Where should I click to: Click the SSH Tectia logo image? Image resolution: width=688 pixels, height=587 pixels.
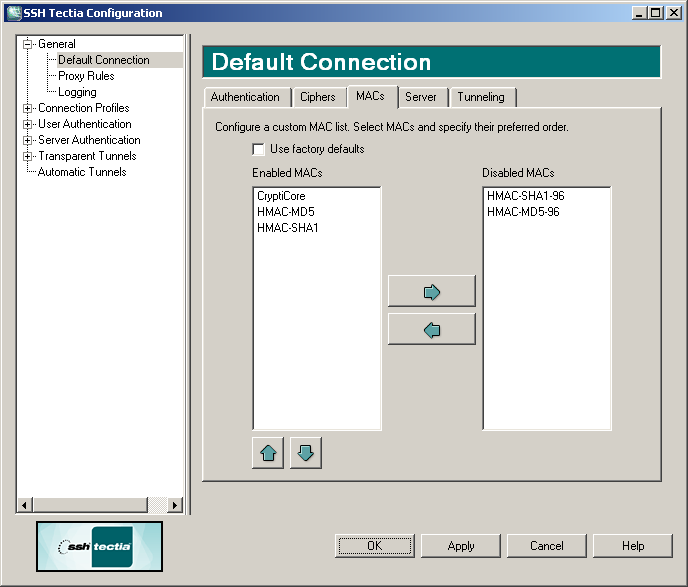coord(99,546)
